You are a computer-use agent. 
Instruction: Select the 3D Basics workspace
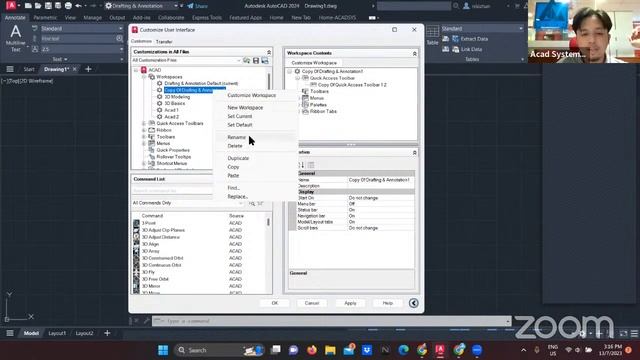click(175, 103)
